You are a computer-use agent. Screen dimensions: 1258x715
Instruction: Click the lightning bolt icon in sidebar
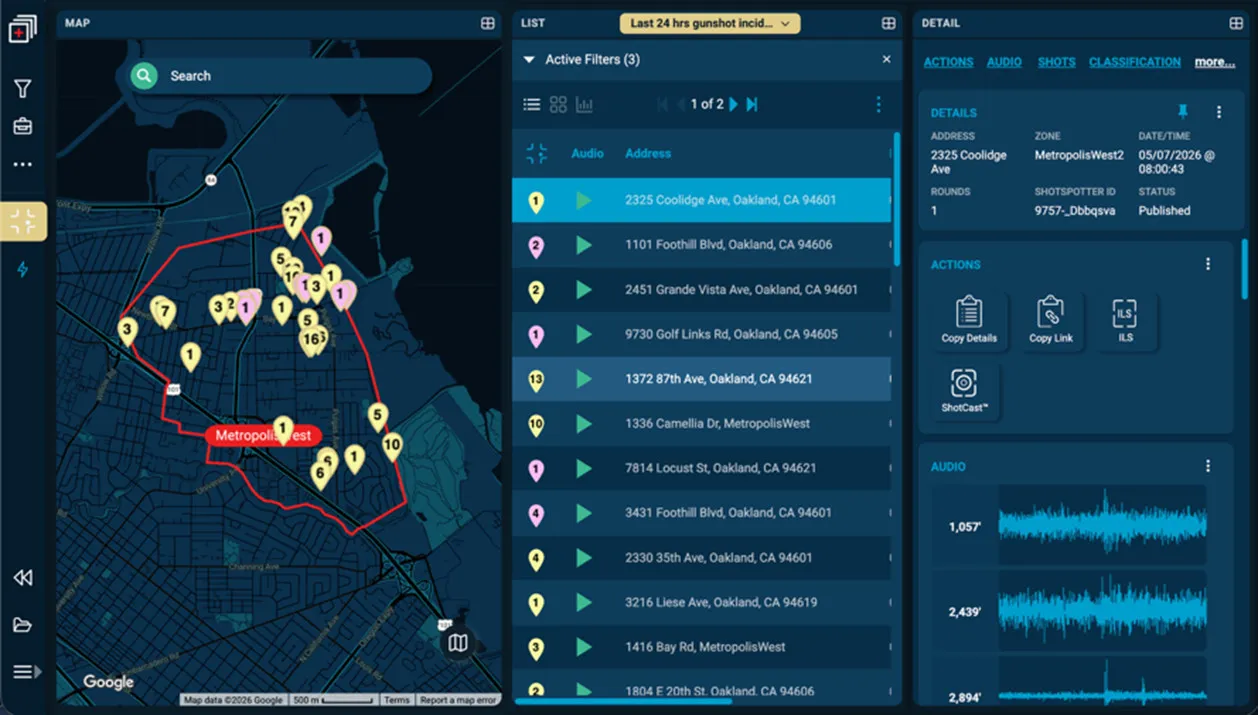pyautogui.click(x=22, y=269)
